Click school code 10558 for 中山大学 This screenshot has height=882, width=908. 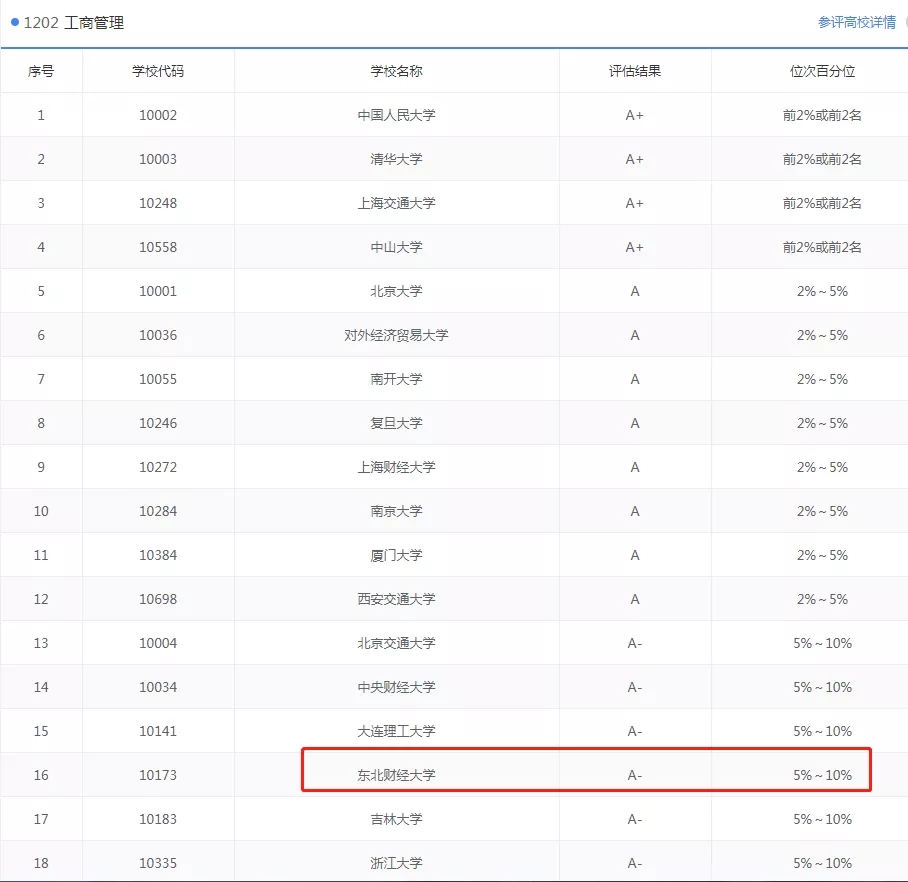point(157,246)
